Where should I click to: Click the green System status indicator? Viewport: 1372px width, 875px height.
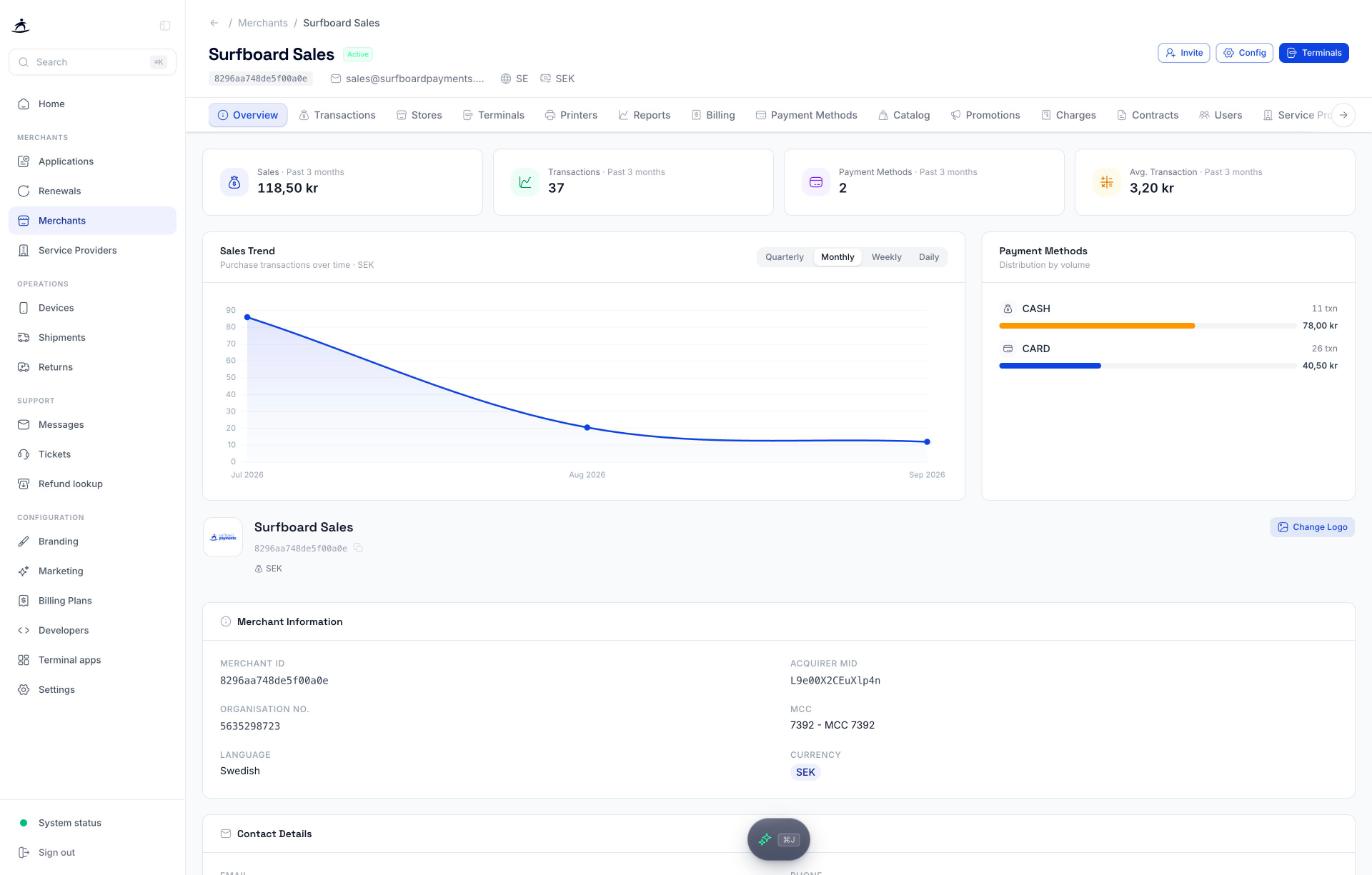tap(24, 823)
